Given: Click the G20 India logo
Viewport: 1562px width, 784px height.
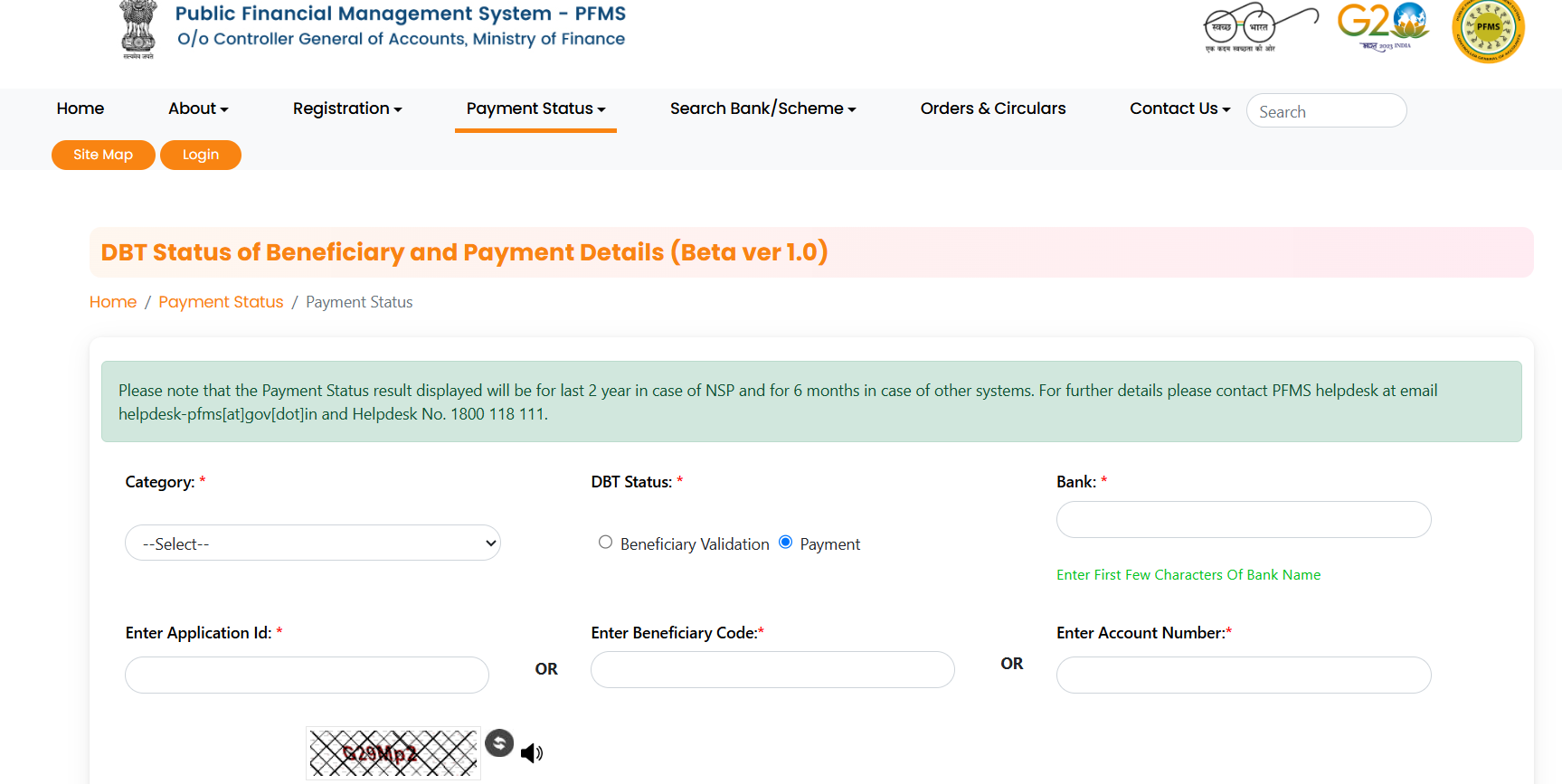Looking at the screenshot, I should tap(1383, 25).
